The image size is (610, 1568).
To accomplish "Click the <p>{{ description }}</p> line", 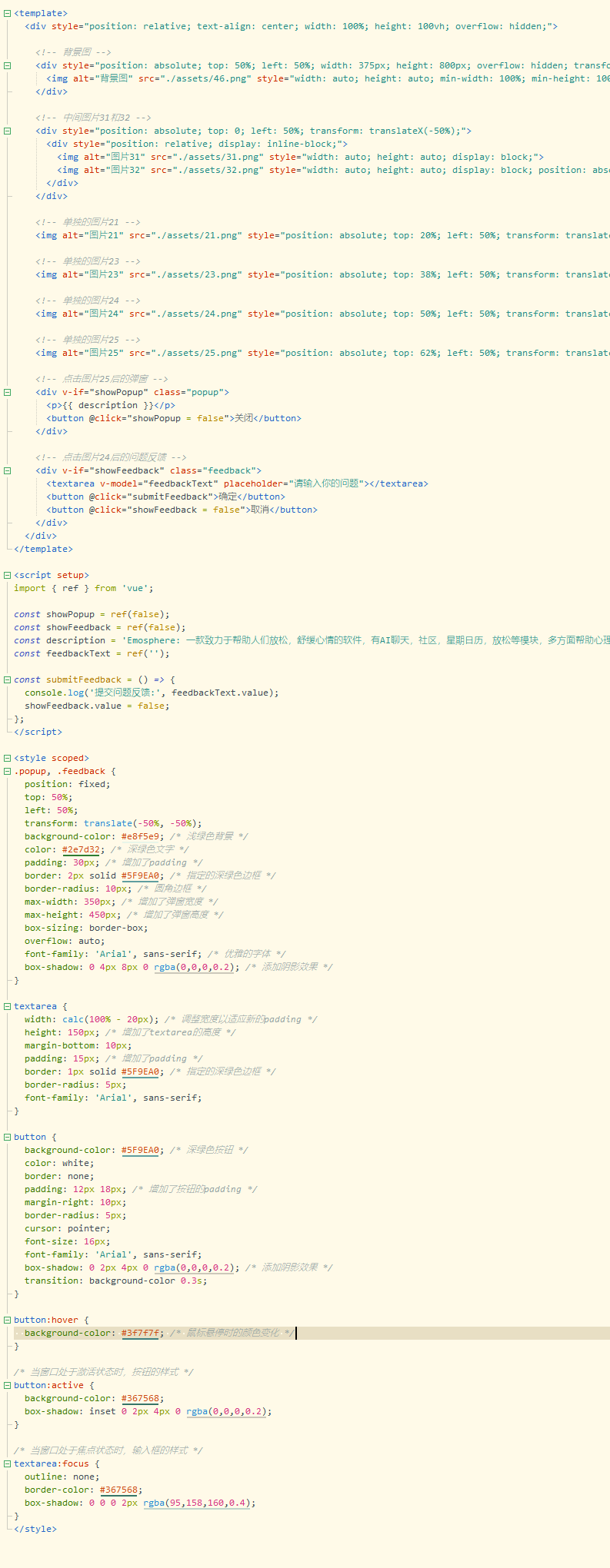I will tap(111, 405).
